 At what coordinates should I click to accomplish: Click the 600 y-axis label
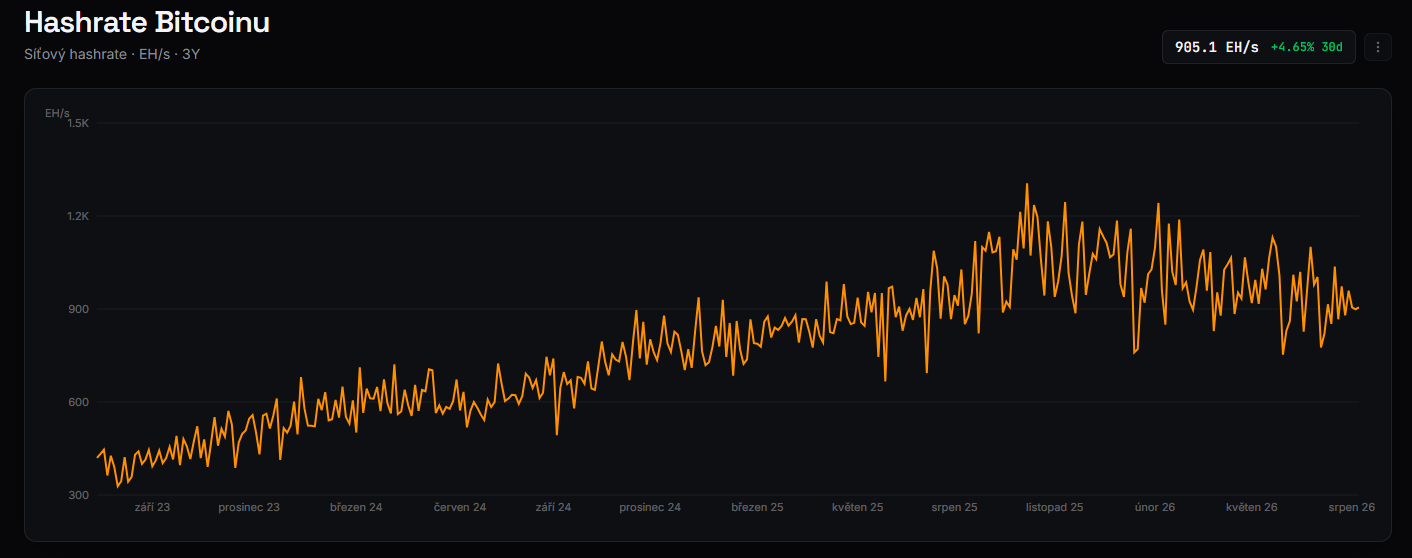[80, 403]
